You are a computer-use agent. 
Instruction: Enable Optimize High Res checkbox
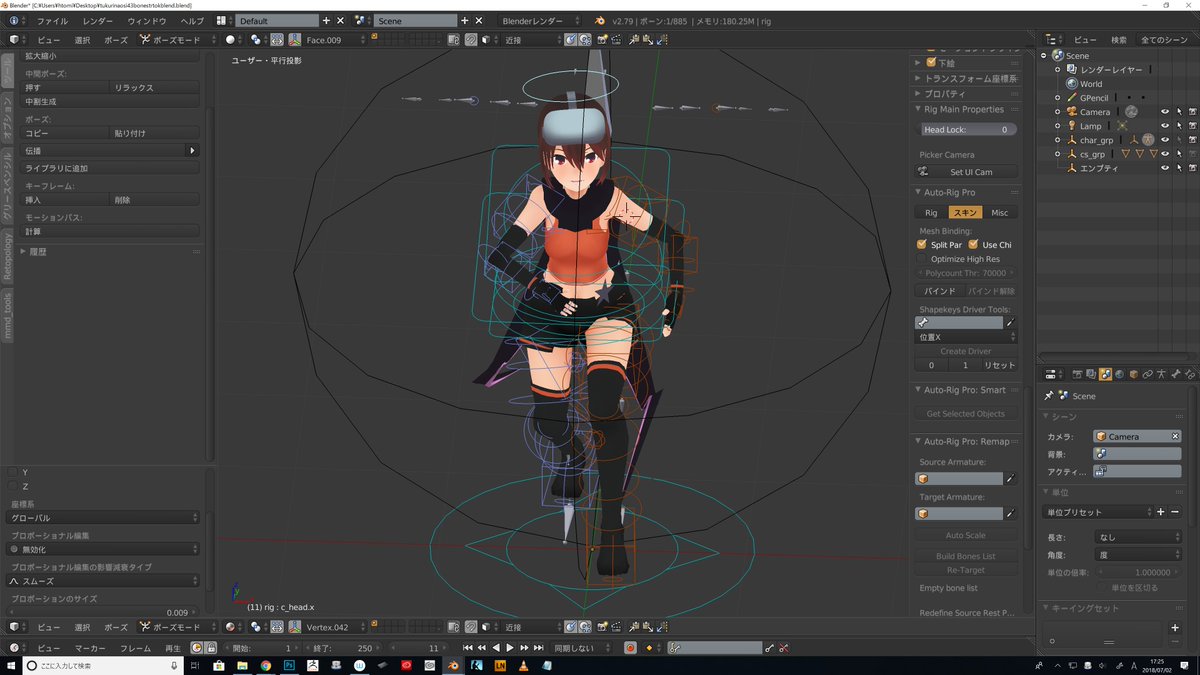922,258
